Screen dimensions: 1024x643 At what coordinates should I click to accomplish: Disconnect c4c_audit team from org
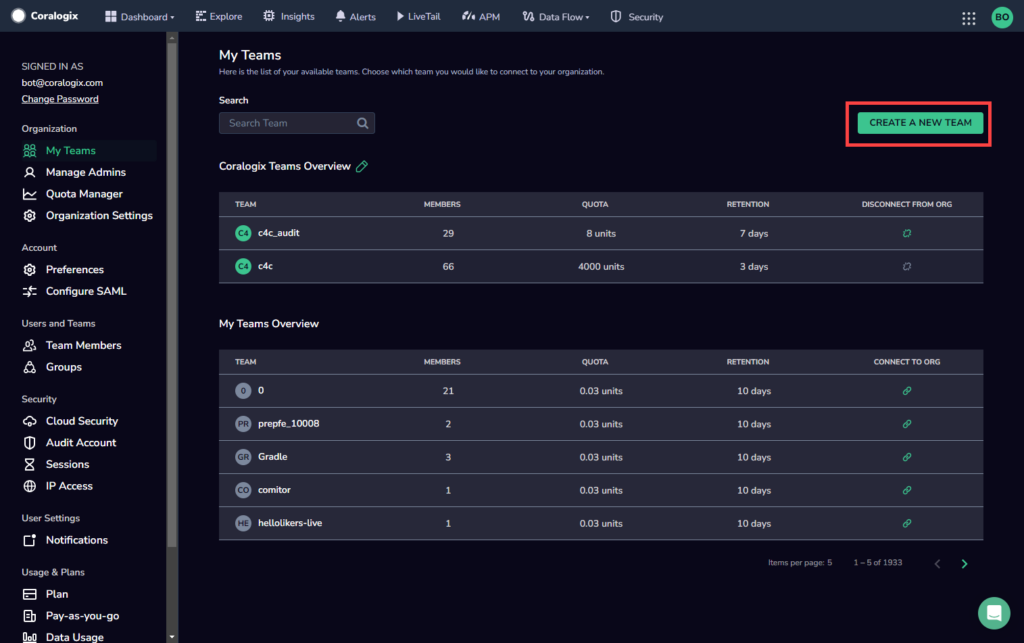pyautogui.click(x=906, y=233)
